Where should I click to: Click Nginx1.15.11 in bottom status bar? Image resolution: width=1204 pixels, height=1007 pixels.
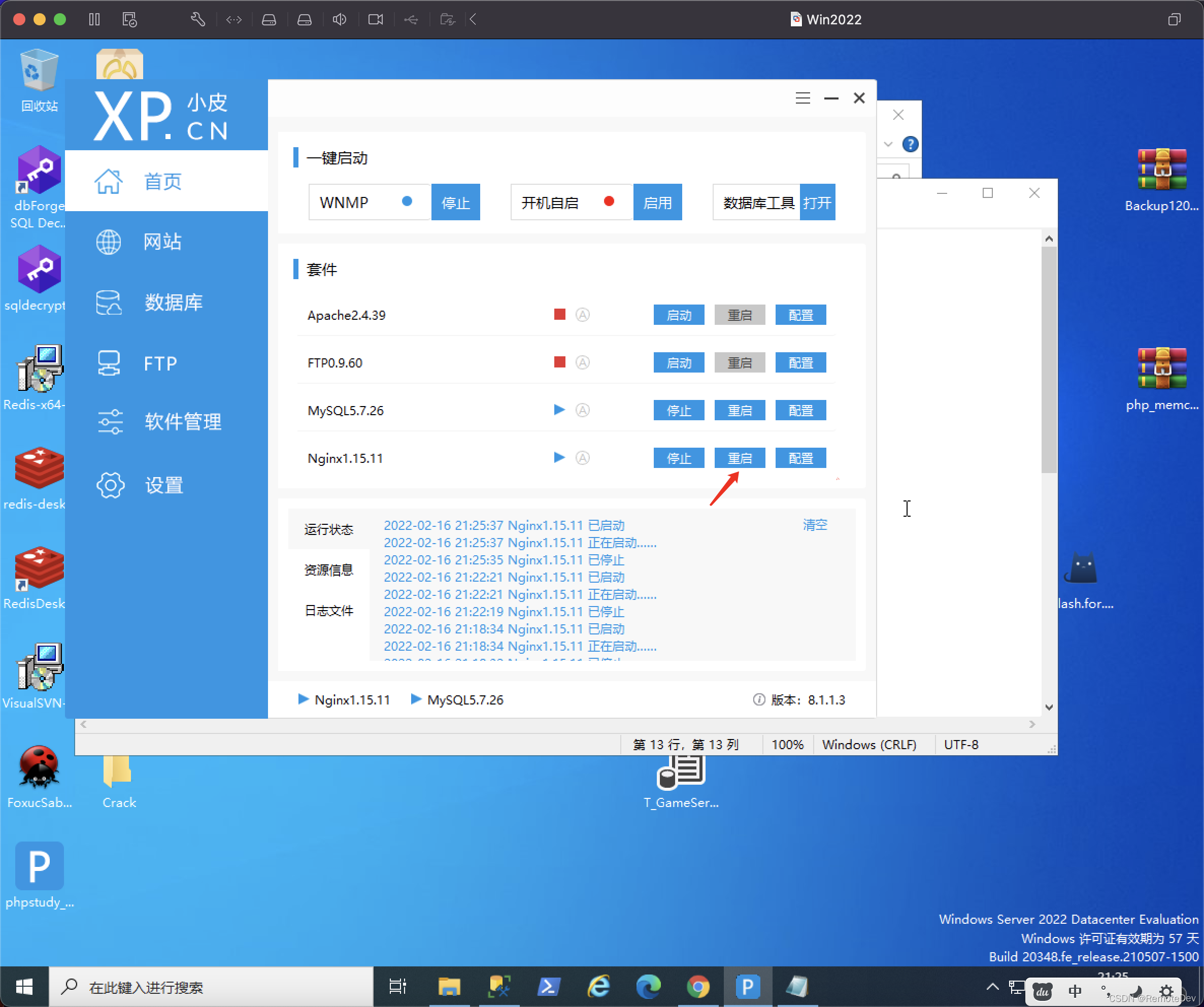tap(344, 699)
